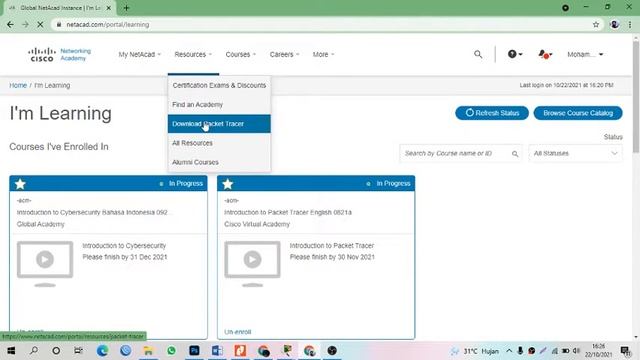Open the help question-mark menu

click(515, 54)
